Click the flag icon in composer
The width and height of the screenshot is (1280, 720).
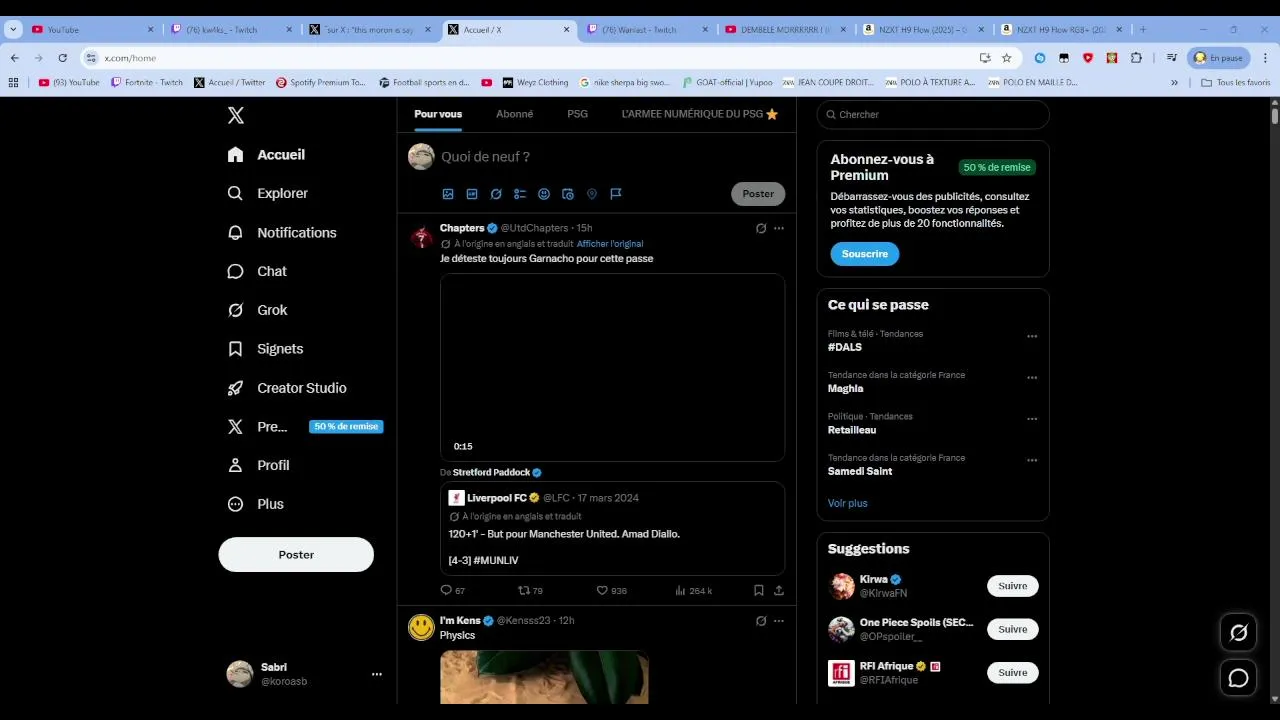(616, 194)
